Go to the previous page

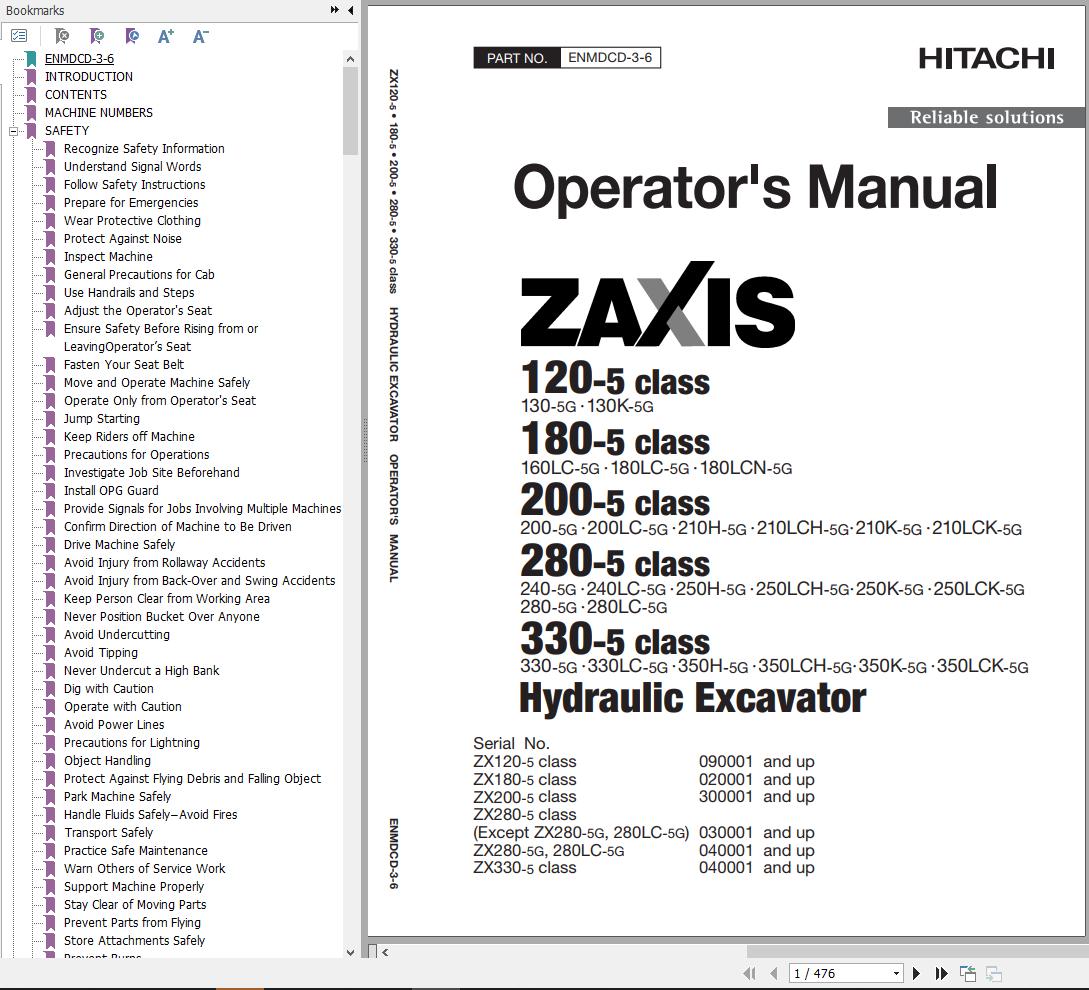click(774, 973)
